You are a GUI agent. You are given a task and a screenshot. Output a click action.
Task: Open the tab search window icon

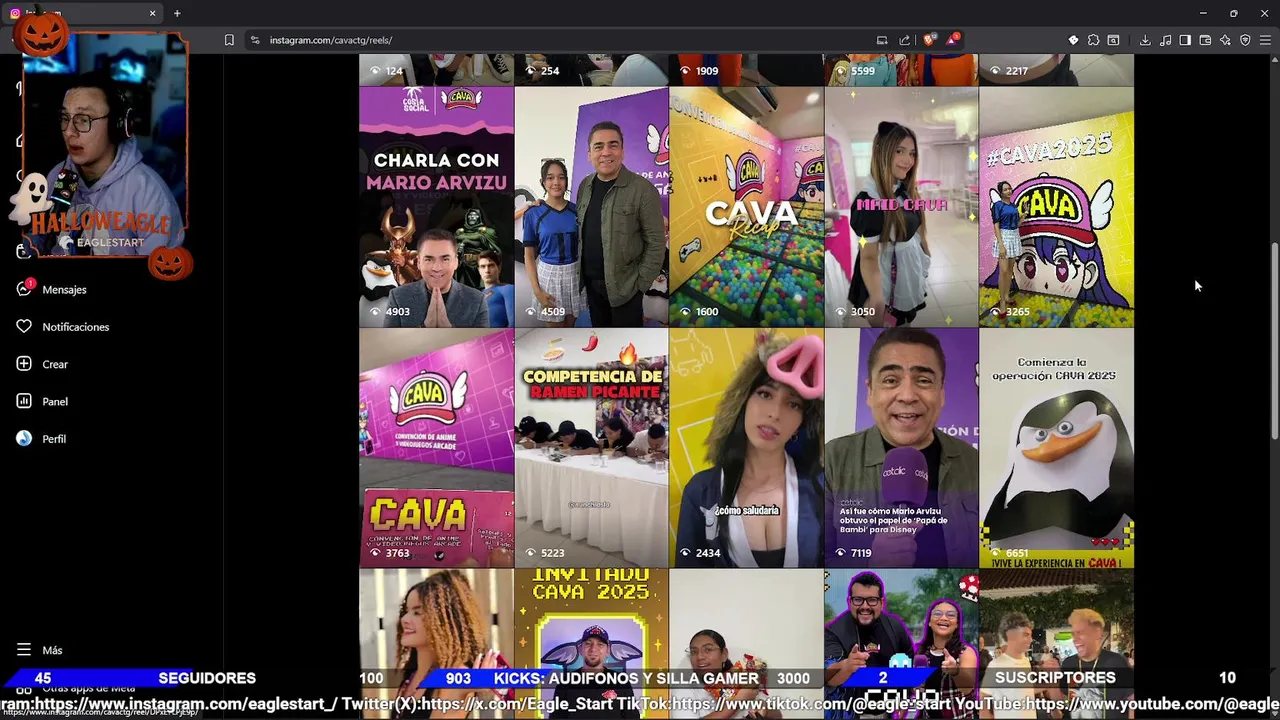pyautogui.click(x=1113, y=40)
